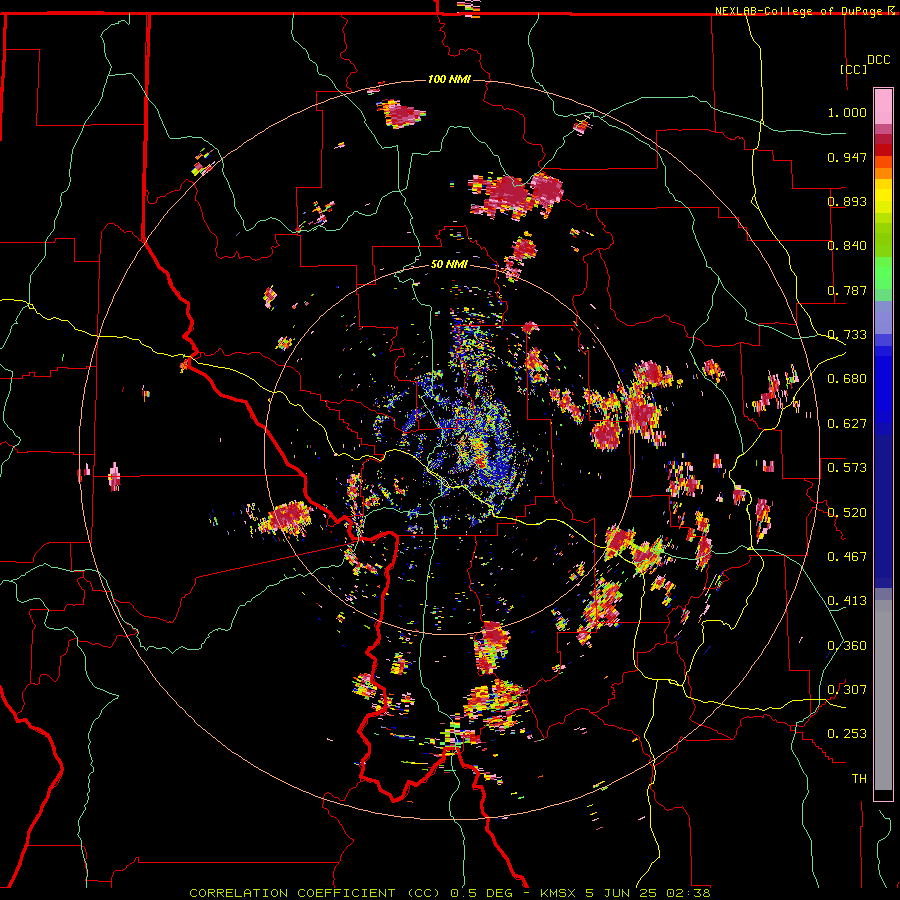Viewport: 900px width, 900px height.
Task: Click the 0.253 scale value
Action: tap(847, 734)
